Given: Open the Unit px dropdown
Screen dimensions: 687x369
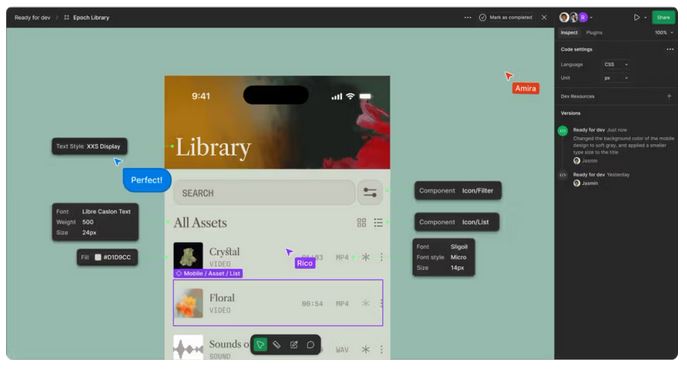Looking at the screenshot, I should 616,78.
